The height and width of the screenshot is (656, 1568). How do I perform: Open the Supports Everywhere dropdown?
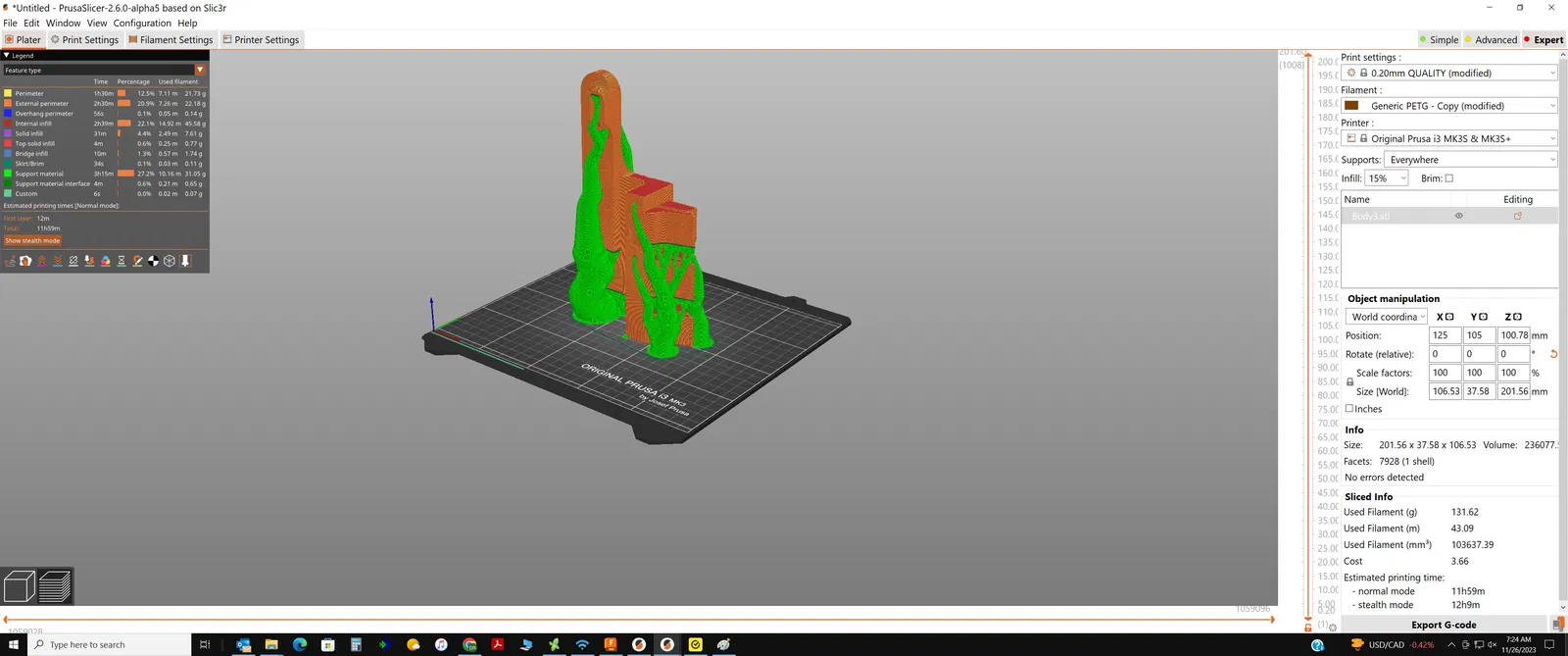1471,160
